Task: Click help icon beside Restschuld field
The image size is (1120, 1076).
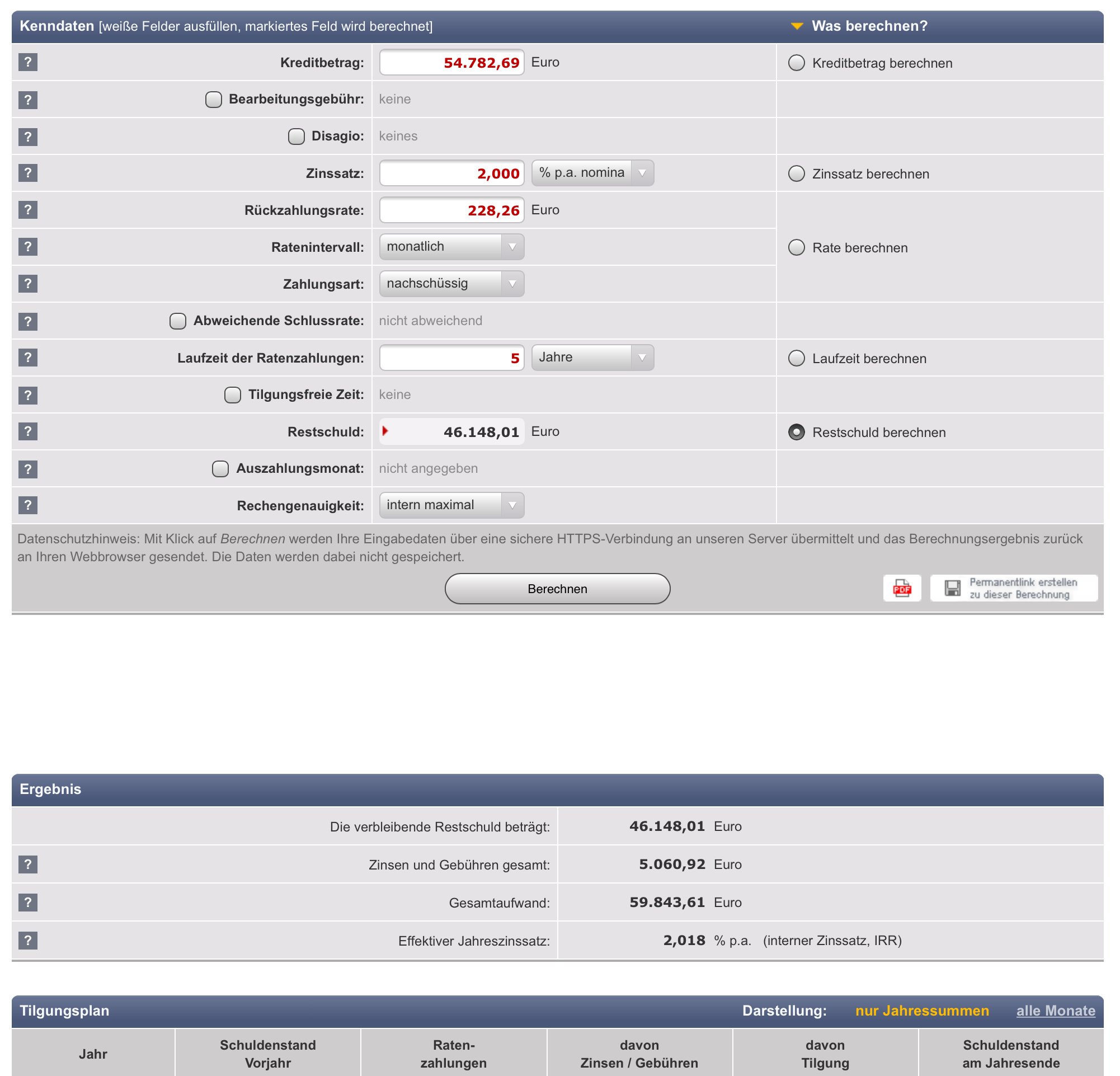Action: click(27, 431)
